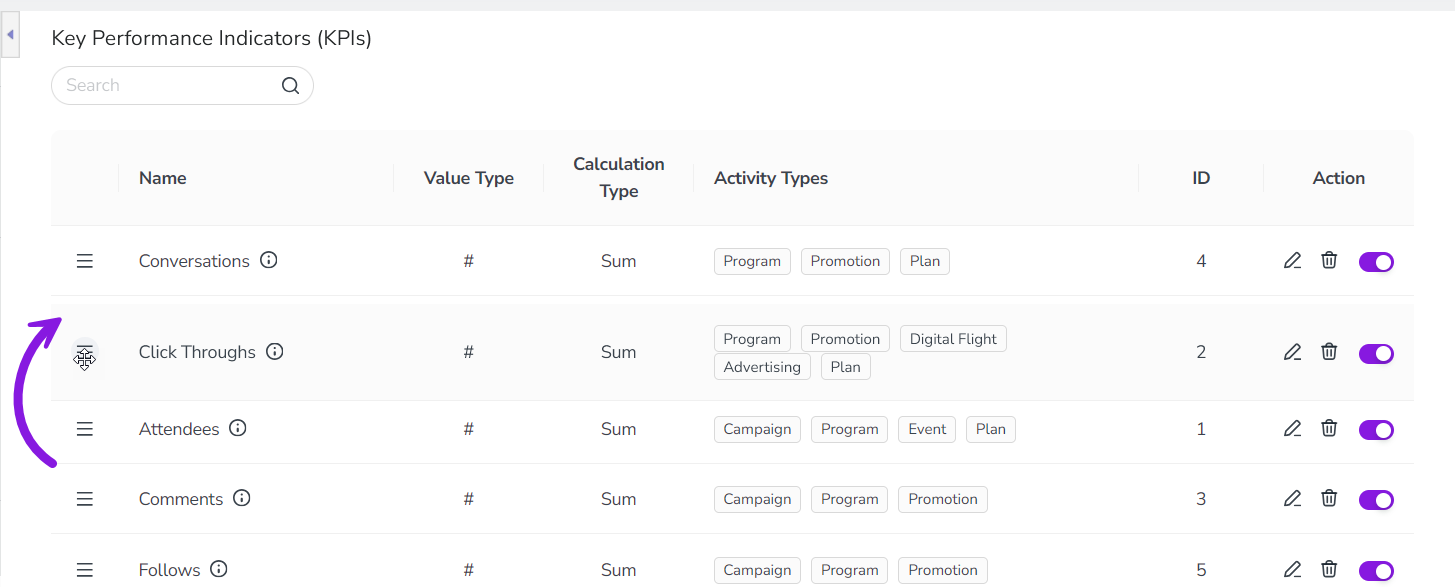Viewport: 1455px width, 587px height.
Task: Delete the Click Throughs KPI
Action: coord(1329,352)
